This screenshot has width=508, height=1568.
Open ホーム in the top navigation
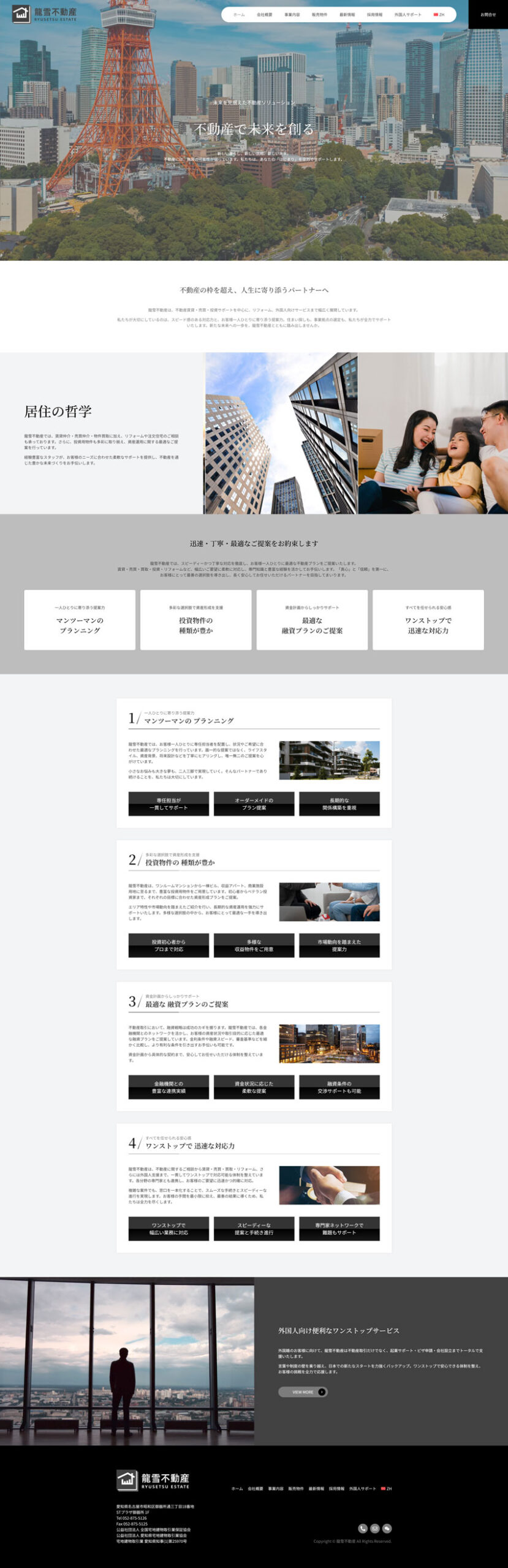click(239, 15)
